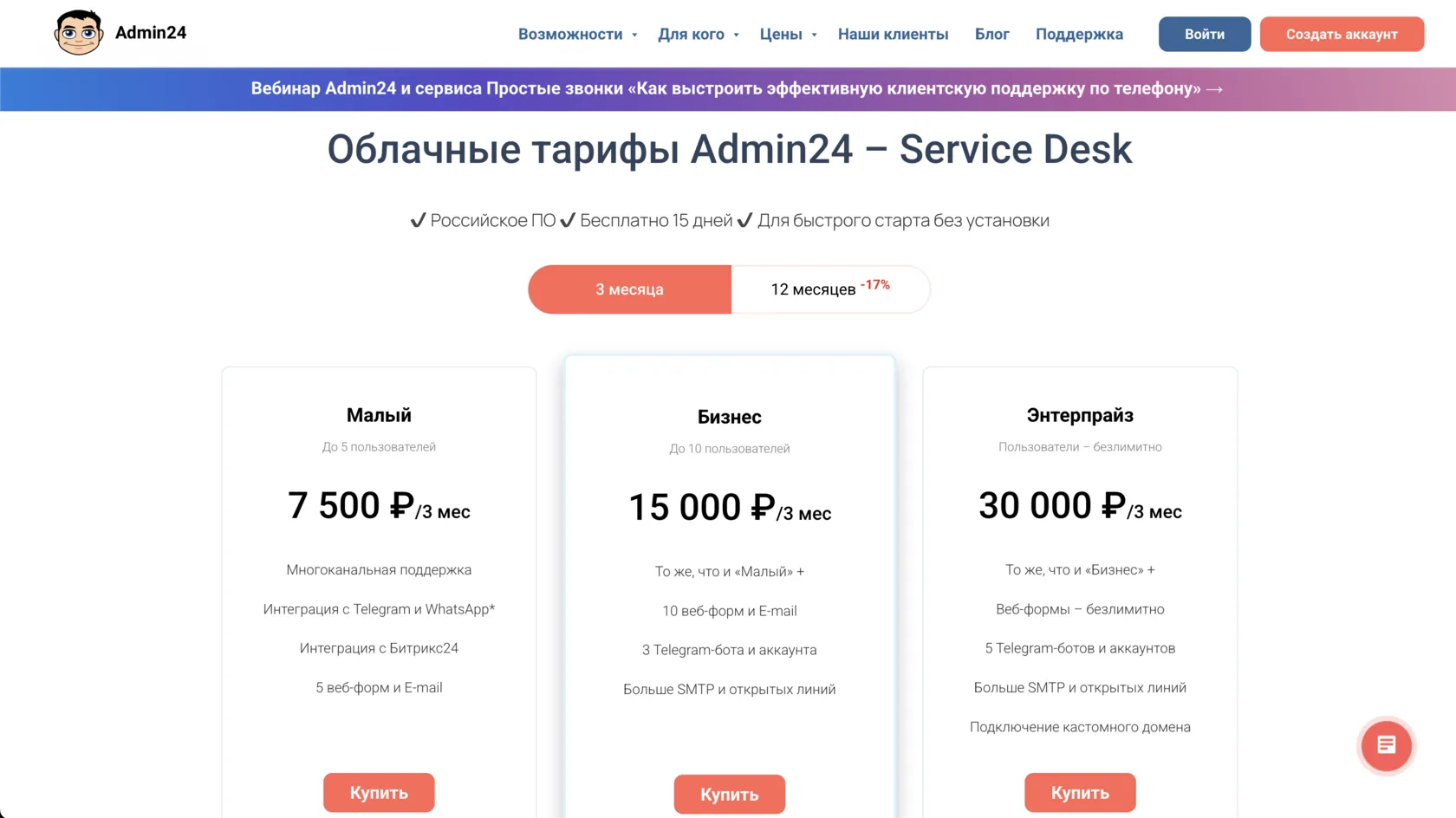This screenshot has width=1456, height=818.
Task: Click the Энтерпрайз plan title
Action: tap(1080, 415)
